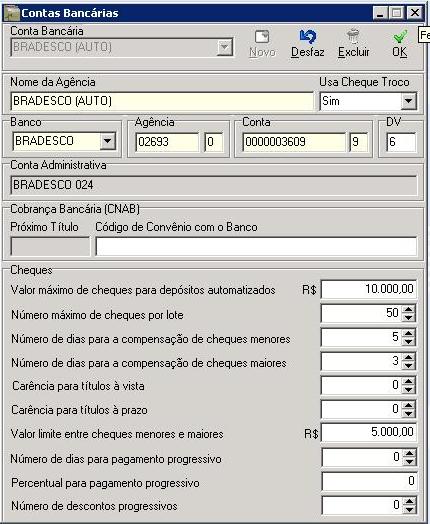
Task: Click the Sim value in Usa Cheque Troco
Action: (x=331, y=101)
